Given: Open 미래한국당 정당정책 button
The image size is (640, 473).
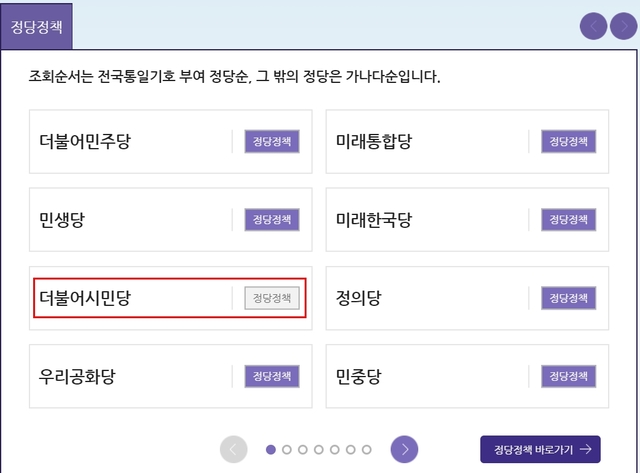Looking at the screenshot, I should [569, 220].
